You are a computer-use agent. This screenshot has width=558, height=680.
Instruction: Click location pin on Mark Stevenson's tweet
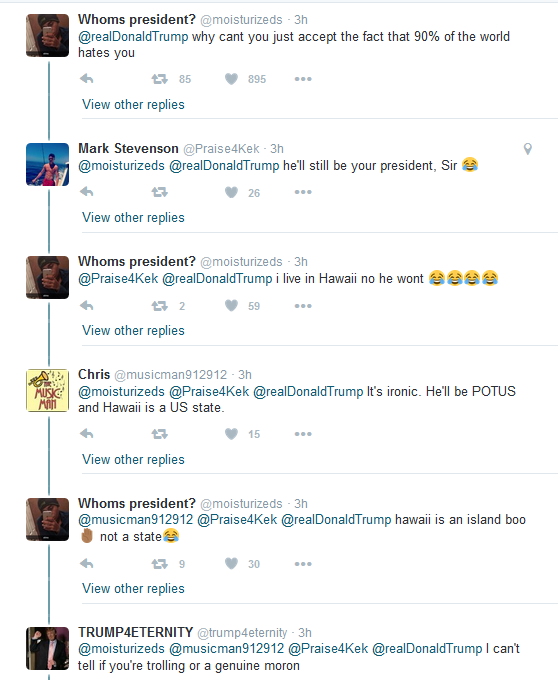click(x=528, y=149)
